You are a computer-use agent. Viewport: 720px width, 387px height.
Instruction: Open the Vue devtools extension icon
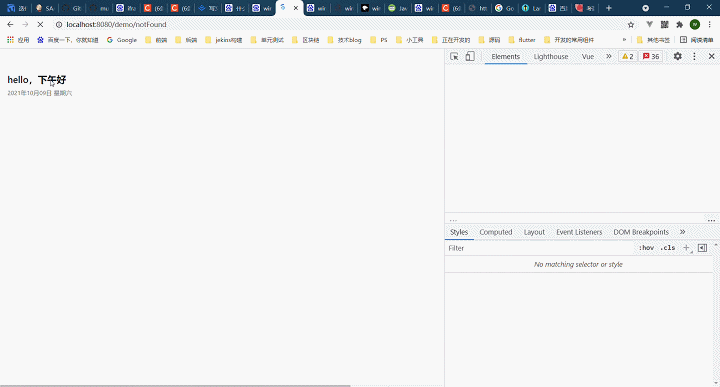coord(649,24)
